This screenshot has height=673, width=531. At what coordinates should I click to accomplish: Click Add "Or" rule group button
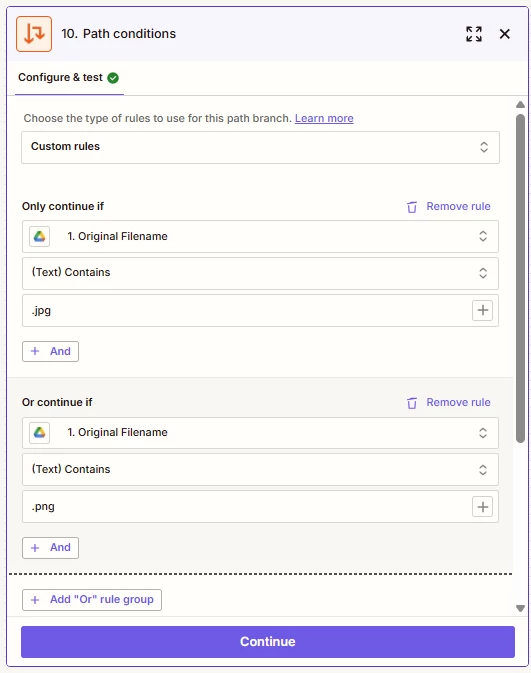click(x=92, y=600)
